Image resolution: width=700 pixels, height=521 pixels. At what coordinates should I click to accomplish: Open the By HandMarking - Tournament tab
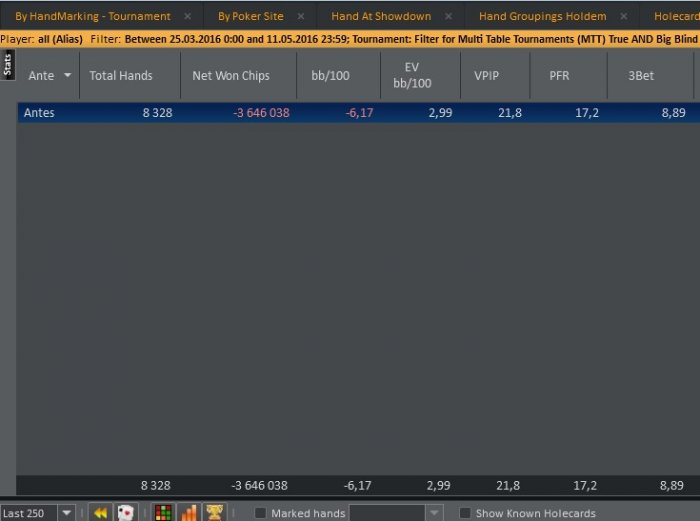92,17
